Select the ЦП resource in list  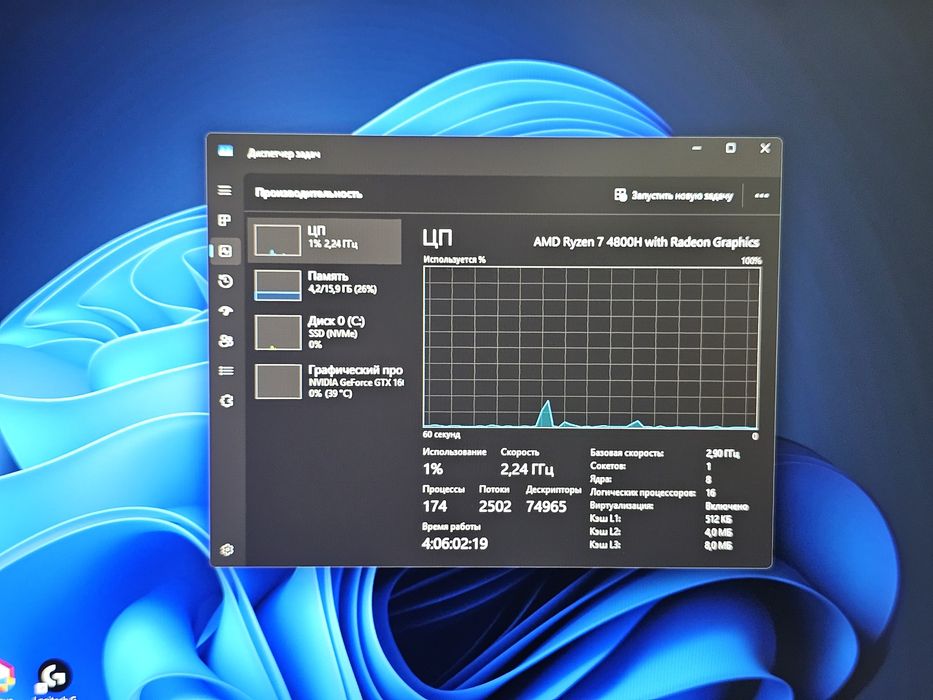click(324, 240)
